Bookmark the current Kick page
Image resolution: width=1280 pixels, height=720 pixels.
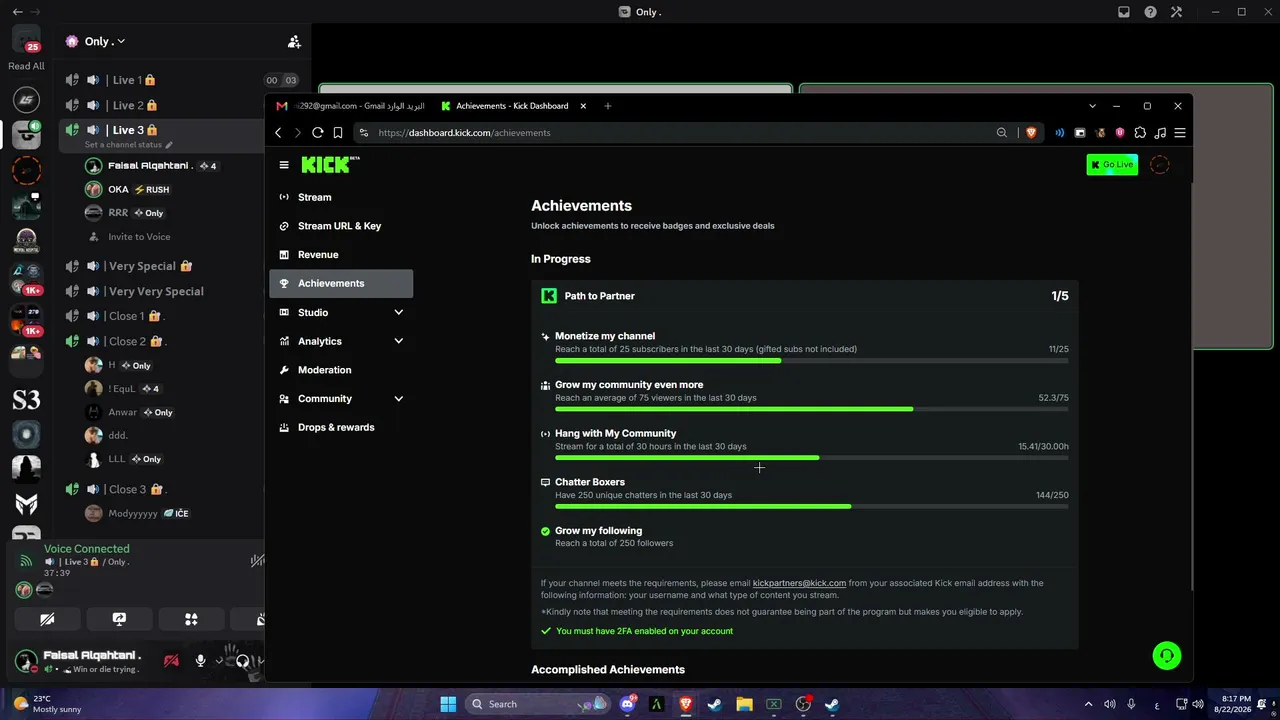pyautogui.click(x=338, y=132)
